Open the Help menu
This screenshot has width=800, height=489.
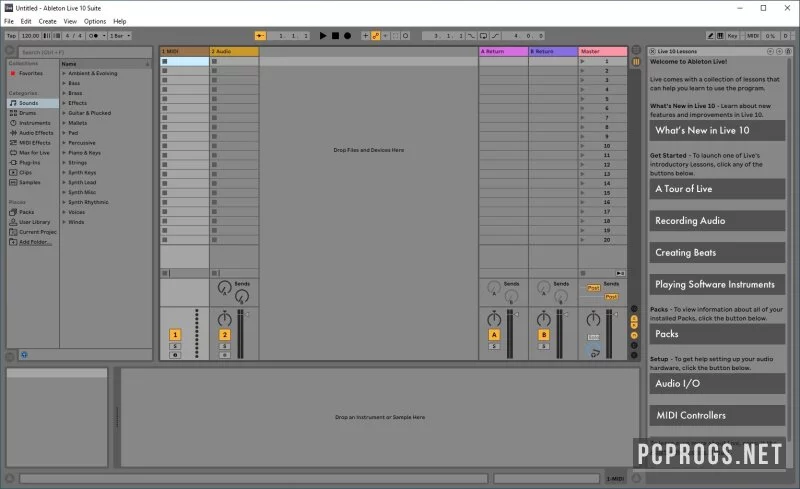tap(119, 21)
